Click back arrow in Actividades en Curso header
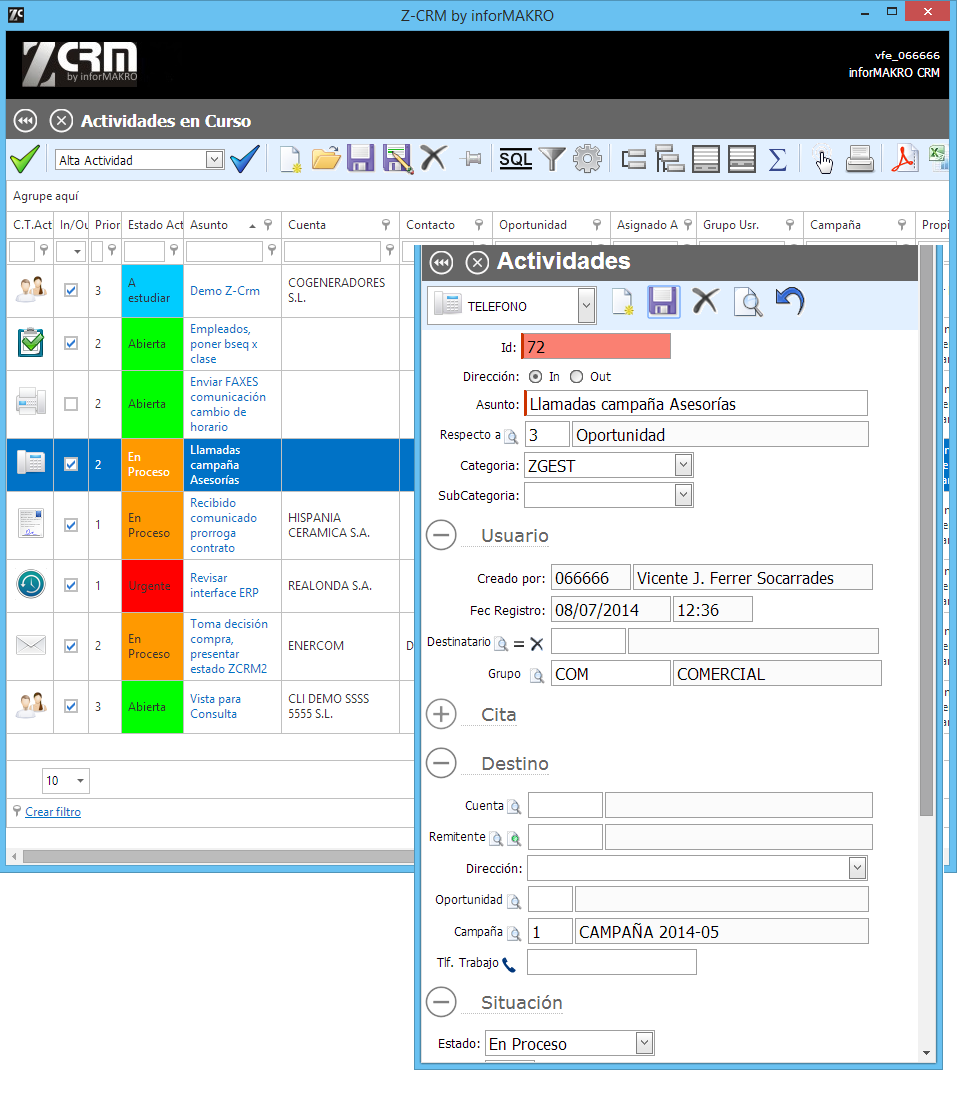 [x=26, y=121]
